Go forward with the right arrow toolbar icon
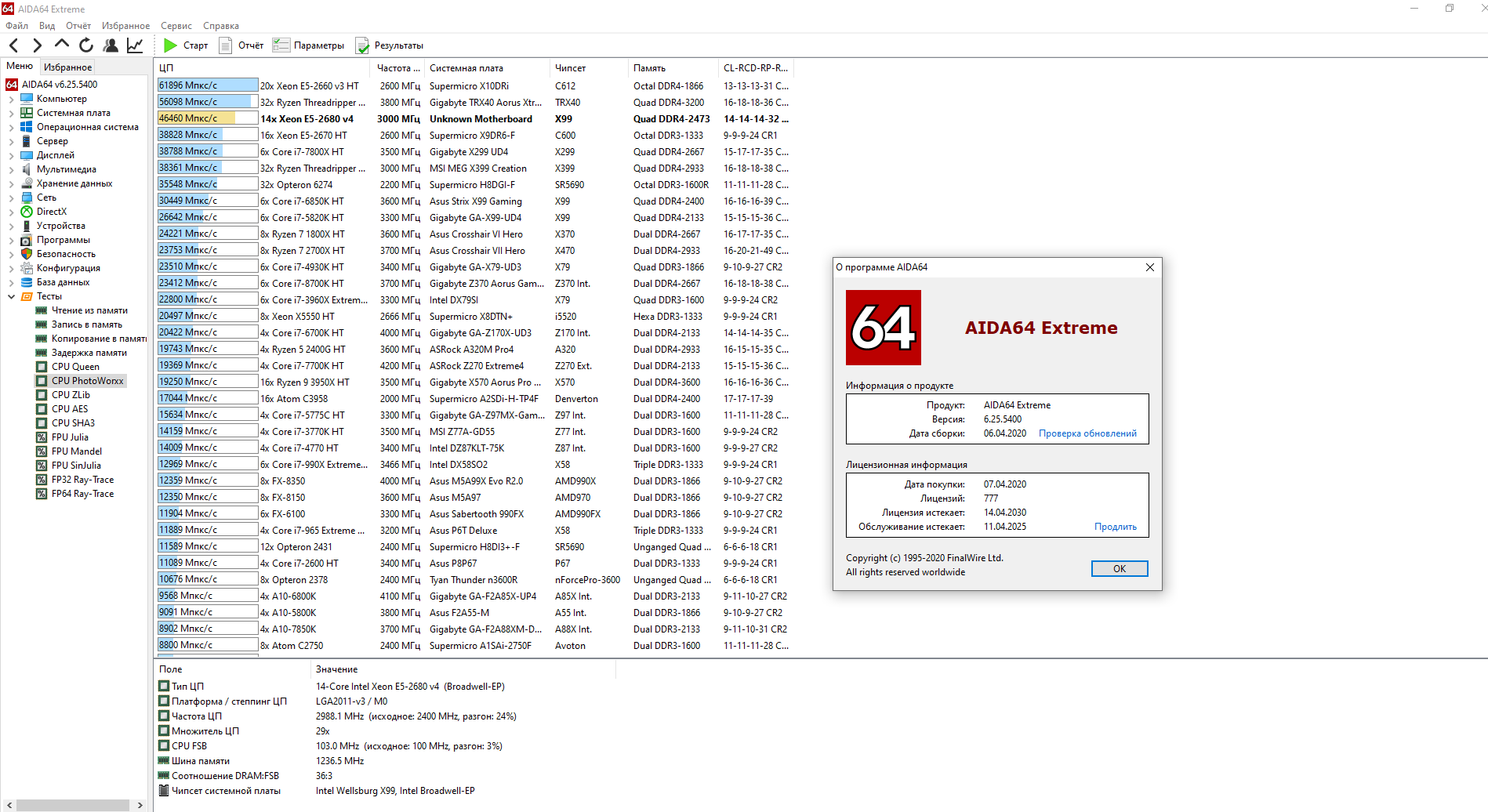The image size is (1488, 812). 37,45
